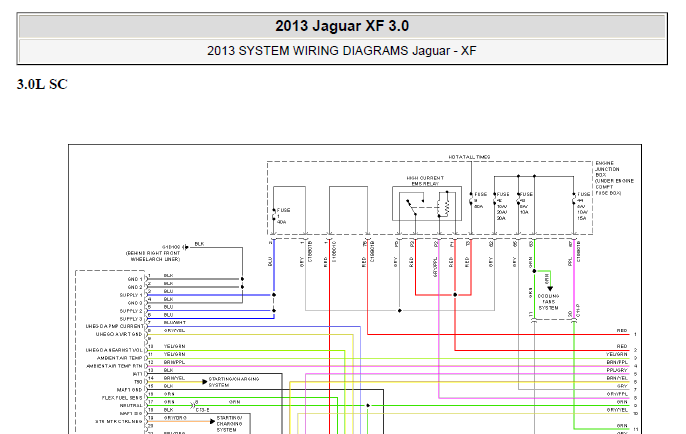The height and width of the screenshot is (434, 686).
Task: Click the '2013 Jaguar XF 3.0' title heading
Action: coord(342,26)
